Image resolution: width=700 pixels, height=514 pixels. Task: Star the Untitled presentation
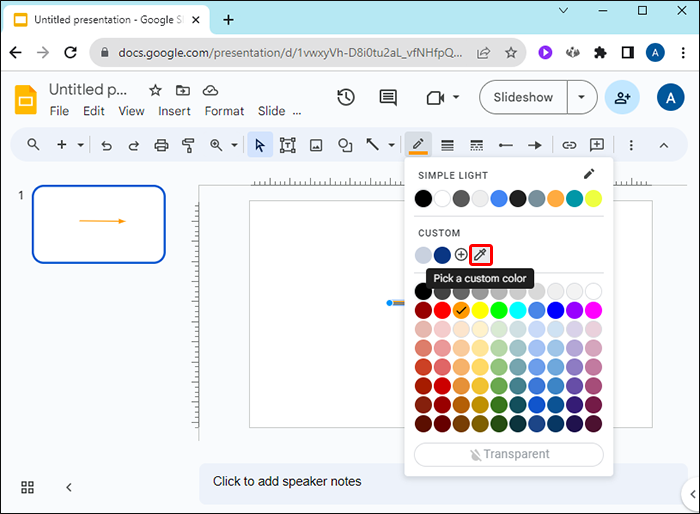(x=155, y=90)
